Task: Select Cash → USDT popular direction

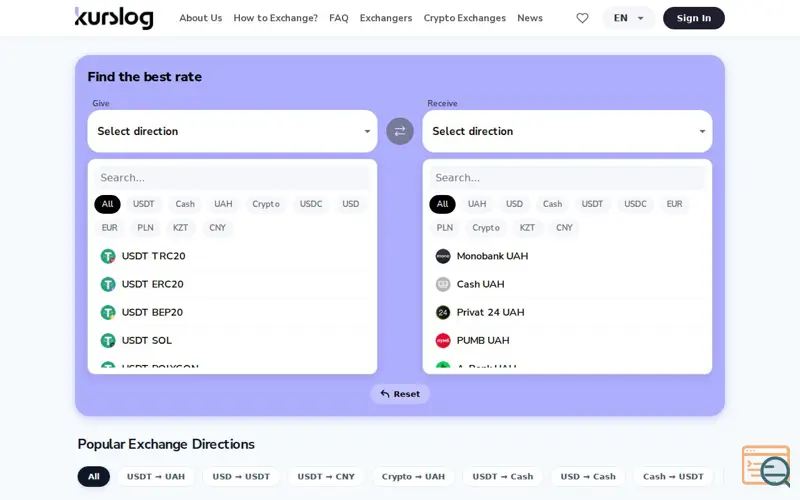Action: tap(673, 477)
